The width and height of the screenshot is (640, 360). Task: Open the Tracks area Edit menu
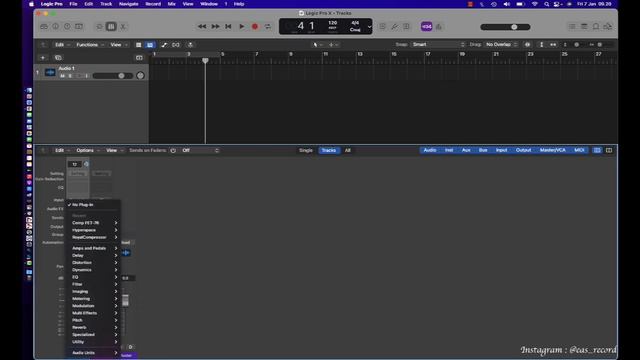click(62, 44)
